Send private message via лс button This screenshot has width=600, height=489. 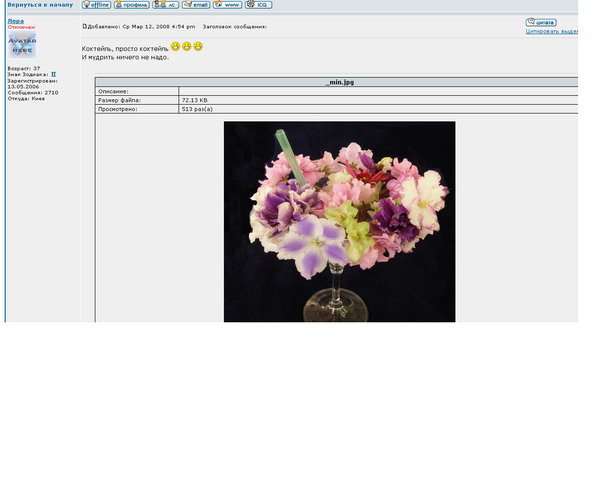[166, 5]
